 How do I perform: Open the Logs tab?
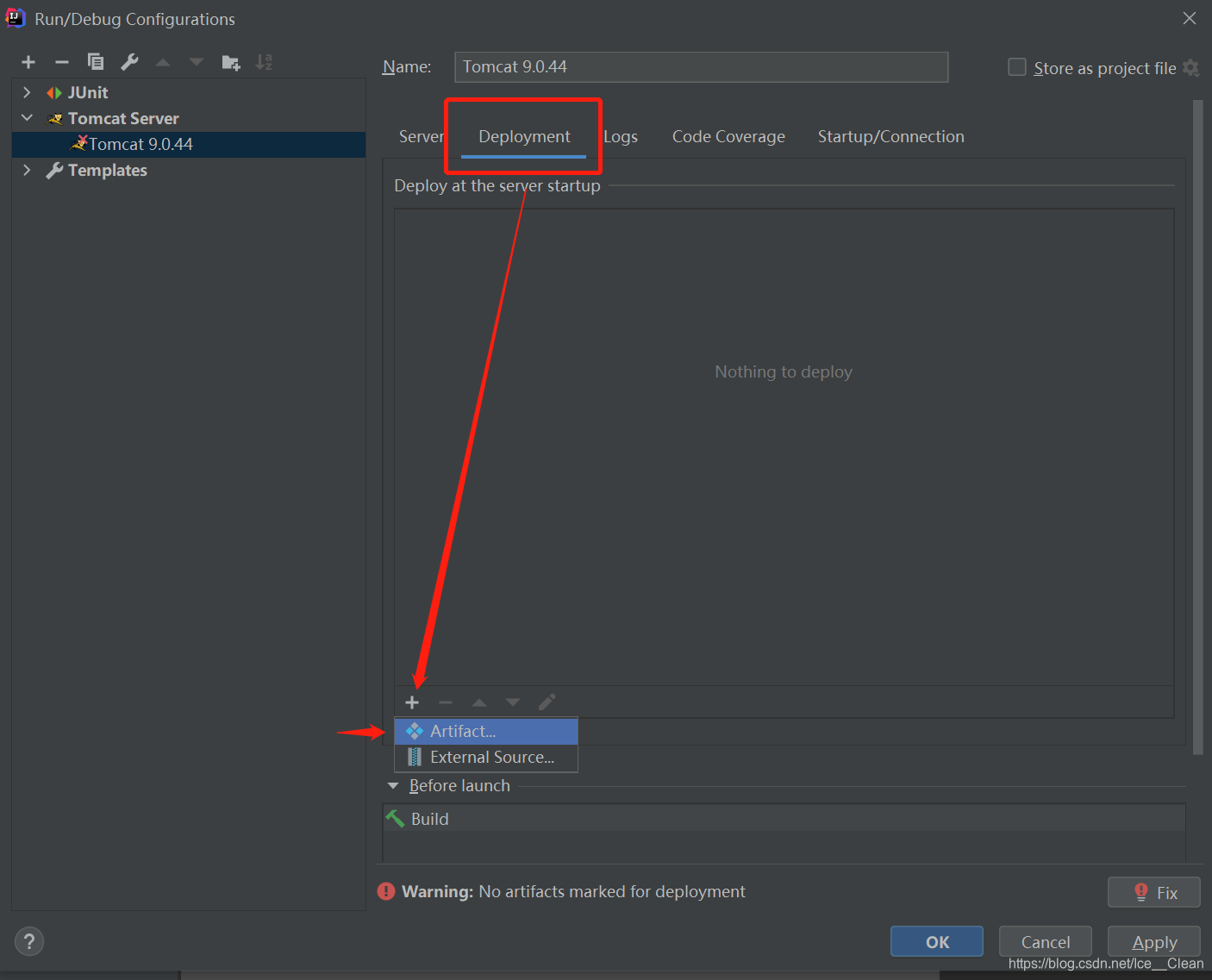(x=621, y=136)
